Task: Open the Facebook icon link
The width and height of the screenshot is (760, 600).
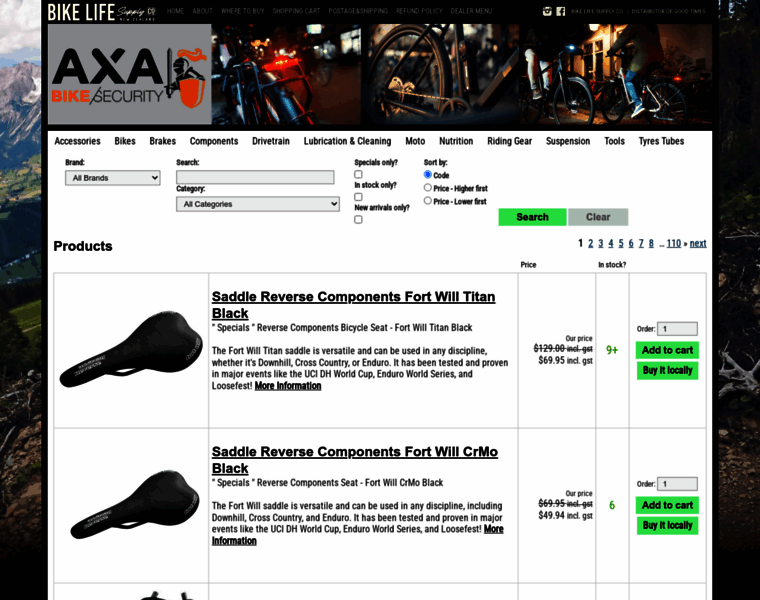Action: point(561,11)
